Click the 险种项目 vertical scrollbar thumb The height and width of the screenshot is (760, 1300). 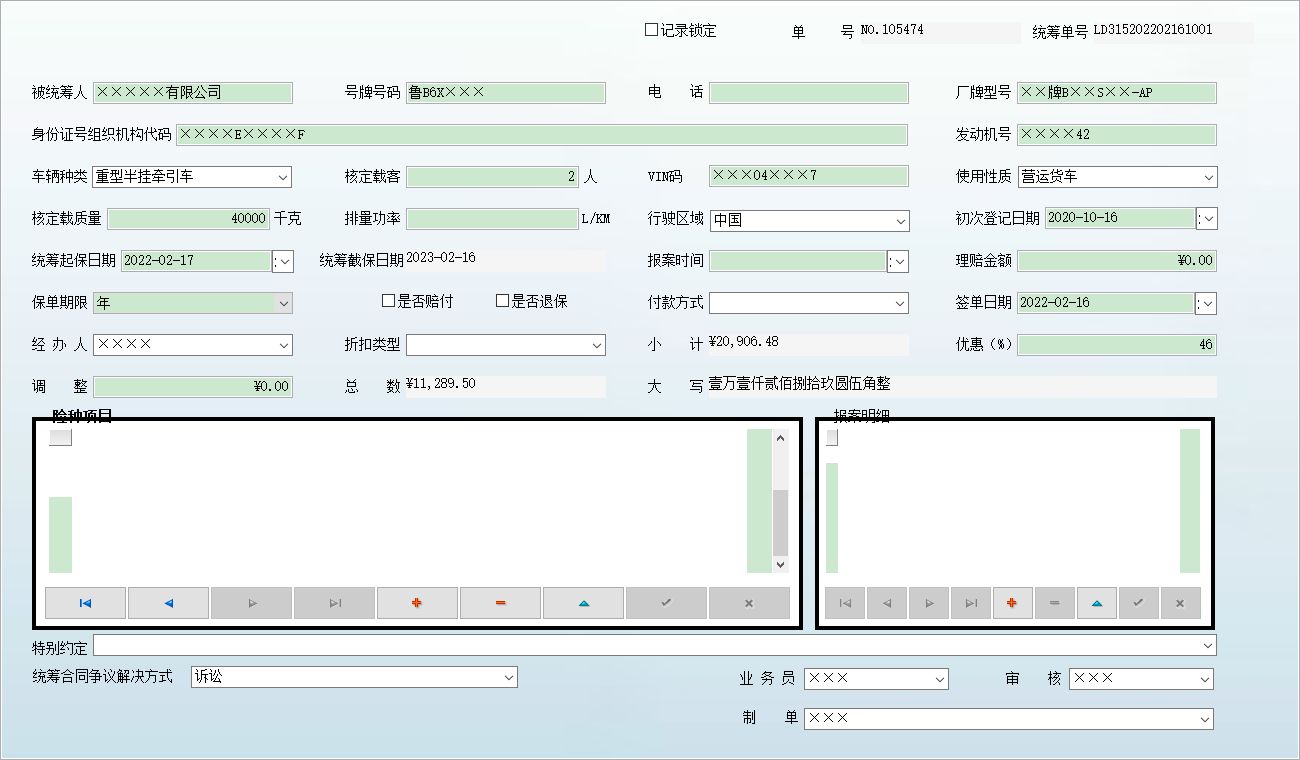[781, 521]
